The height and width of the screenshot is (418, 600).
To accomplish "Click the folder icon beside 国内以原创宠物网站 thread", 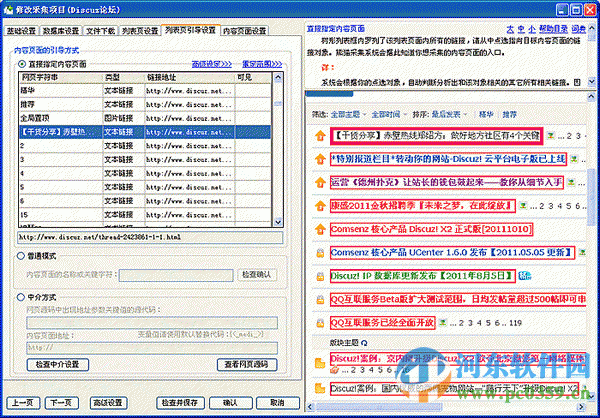I will [x=320, y=389].
